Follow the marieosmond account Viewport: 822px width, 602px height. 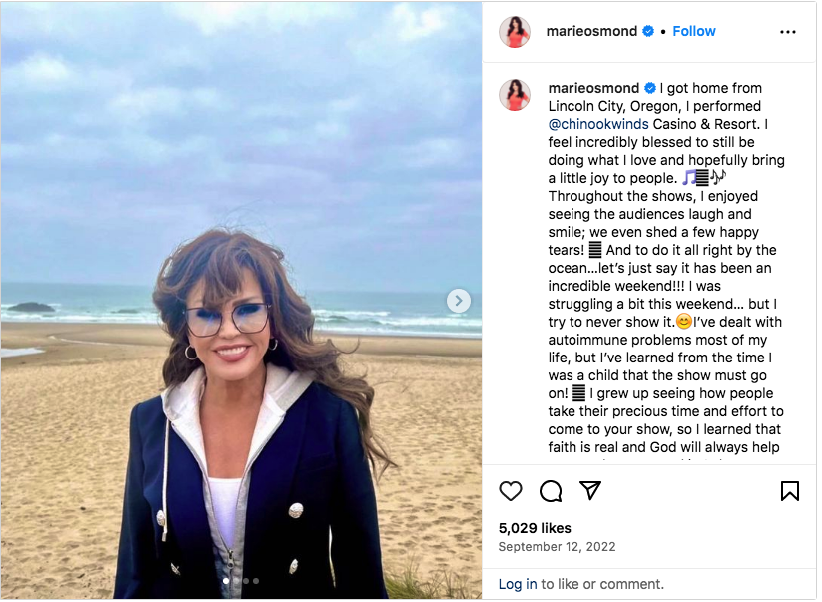point(694,32)
